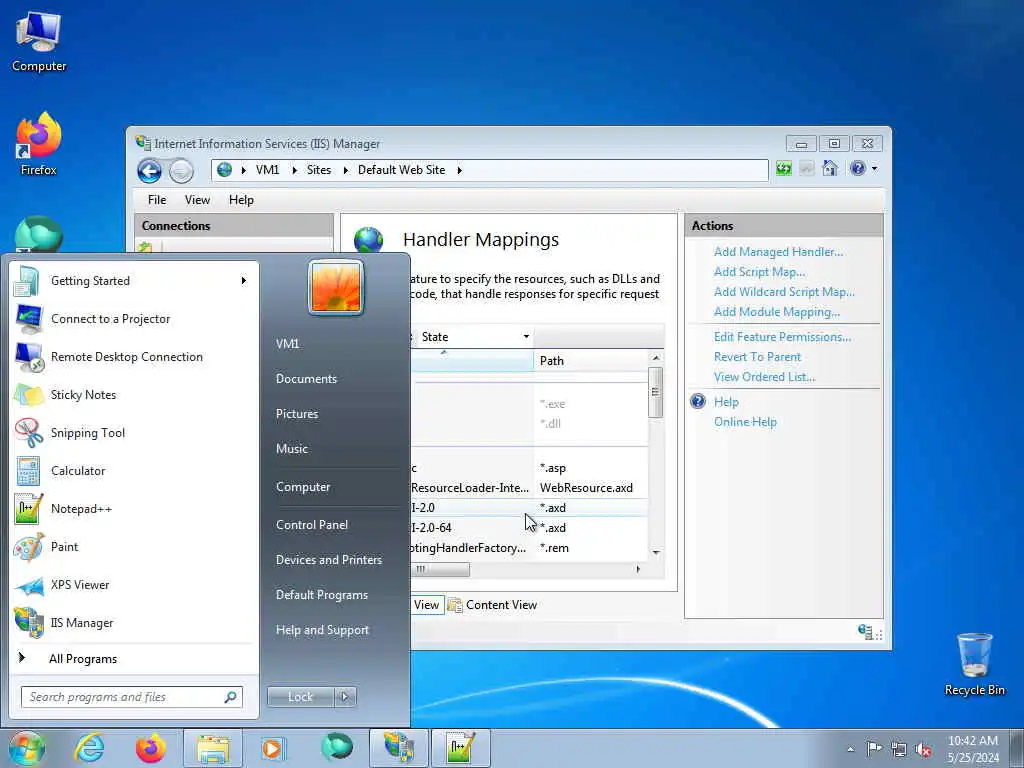Click the vertical scrollbar thumb in handler list
The image size is (1024, 768).
pos(655,392)
